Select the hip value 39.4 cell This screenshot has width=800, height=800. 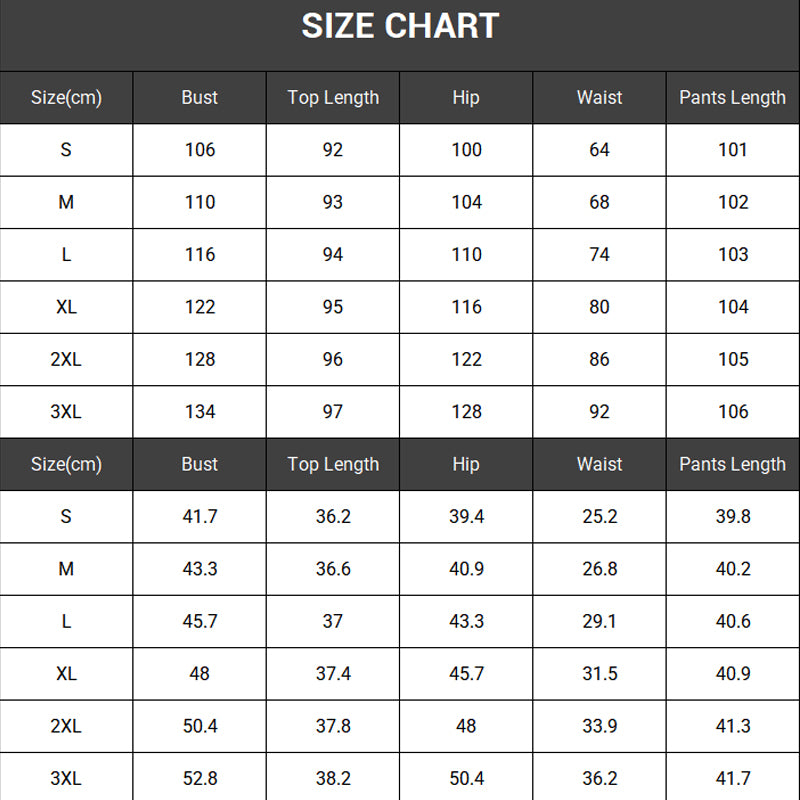tap(466, 517)
